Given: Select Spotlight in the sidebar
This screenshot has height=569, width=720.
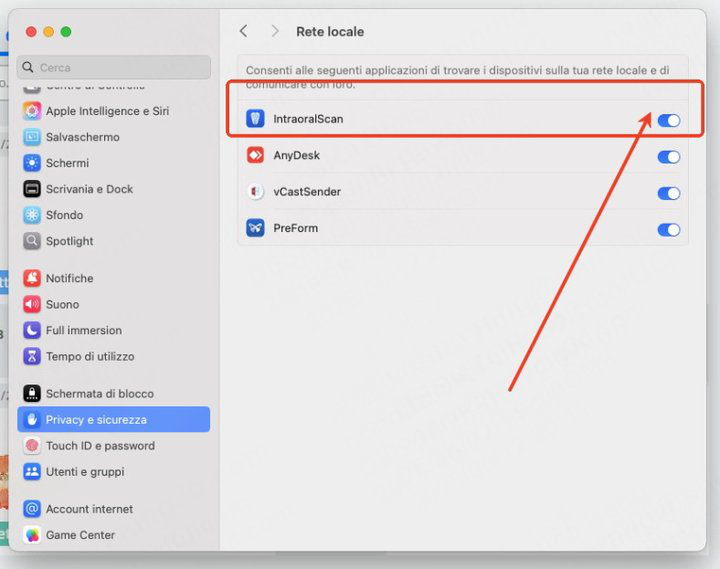Looking at the screenshot, I should coord(113,241).
